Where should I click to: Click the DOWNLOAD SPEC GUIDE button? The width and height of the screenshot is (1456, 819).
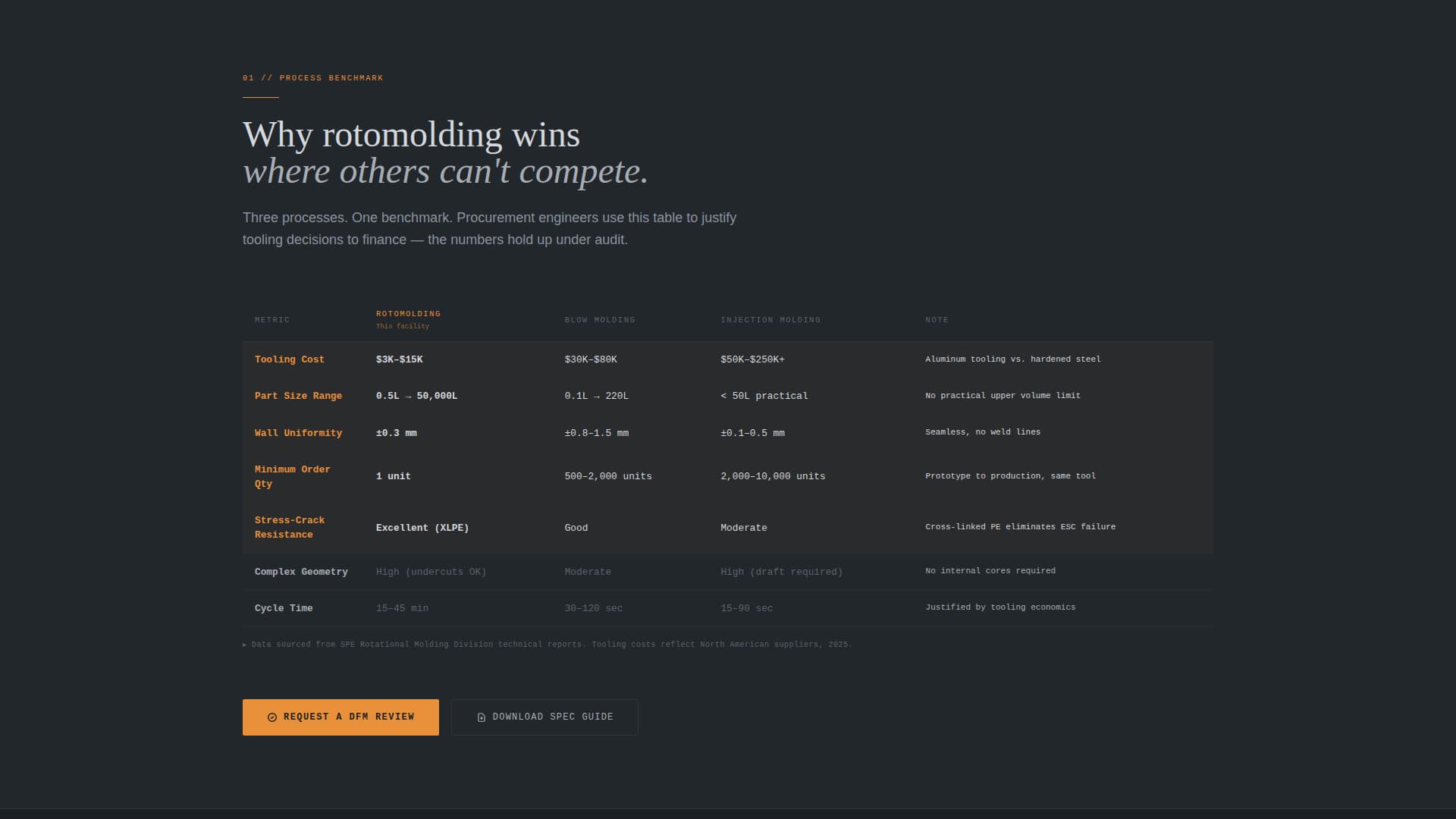tap(544, 717)
